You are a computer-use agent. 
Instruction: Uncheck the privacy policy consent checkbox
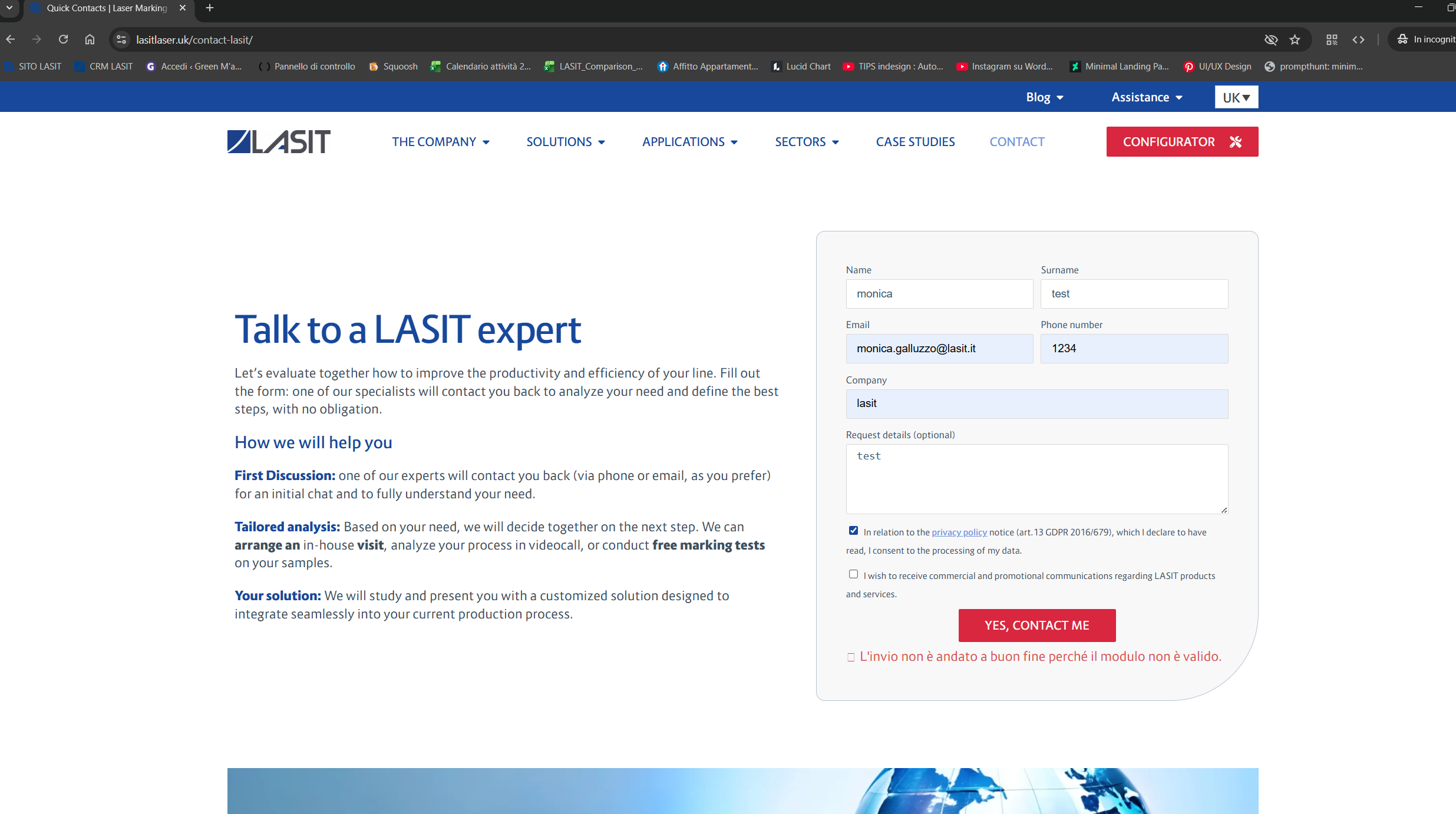853,531
